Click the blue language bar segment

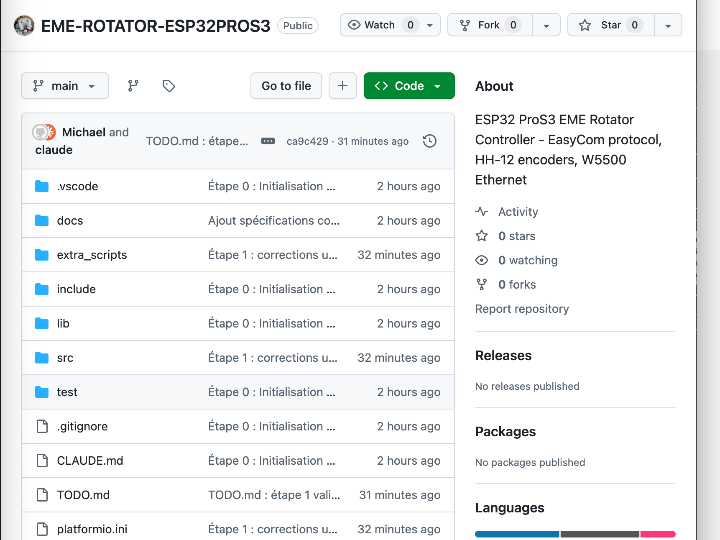[516, 534]
